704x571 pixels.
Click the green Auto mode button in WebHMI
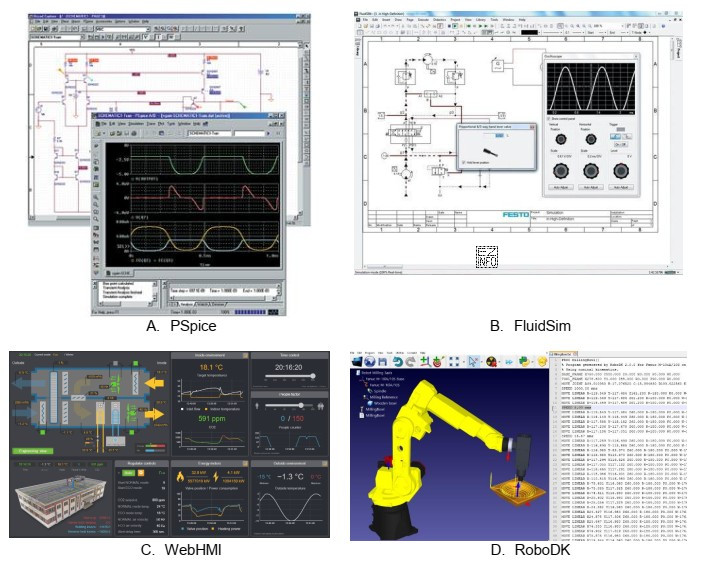(x=128, y=473)
